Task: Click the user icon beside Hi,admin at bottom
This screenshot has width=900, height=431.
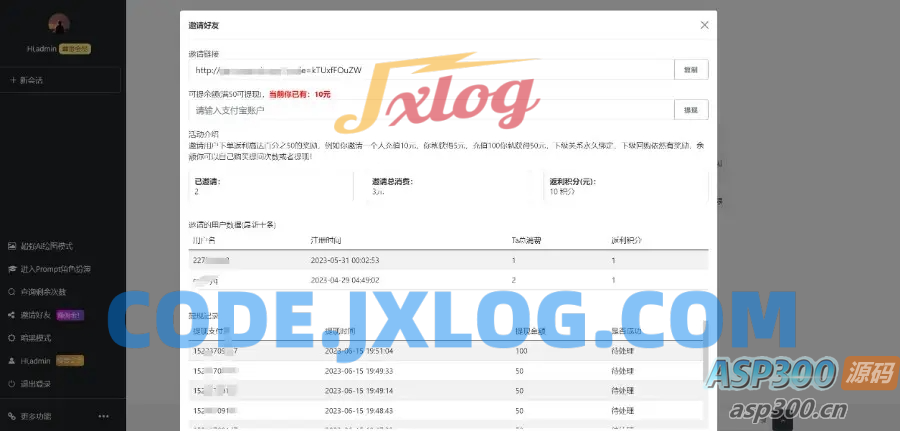Action: [x=12, y=361]
